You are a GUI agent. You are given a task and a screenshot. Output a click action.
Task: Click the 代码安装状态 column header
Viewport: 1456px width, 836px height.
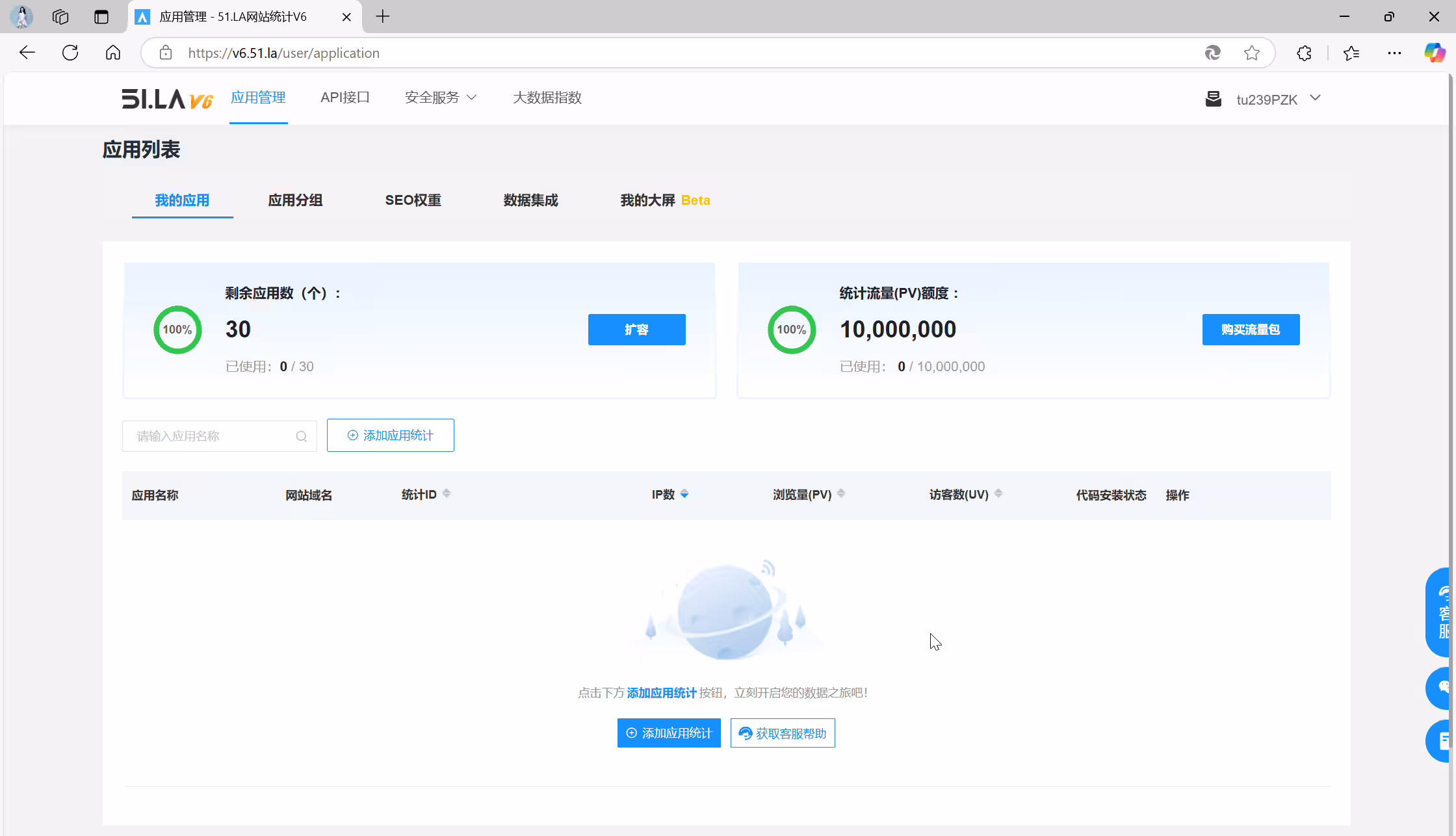(x=1111, y=495)
